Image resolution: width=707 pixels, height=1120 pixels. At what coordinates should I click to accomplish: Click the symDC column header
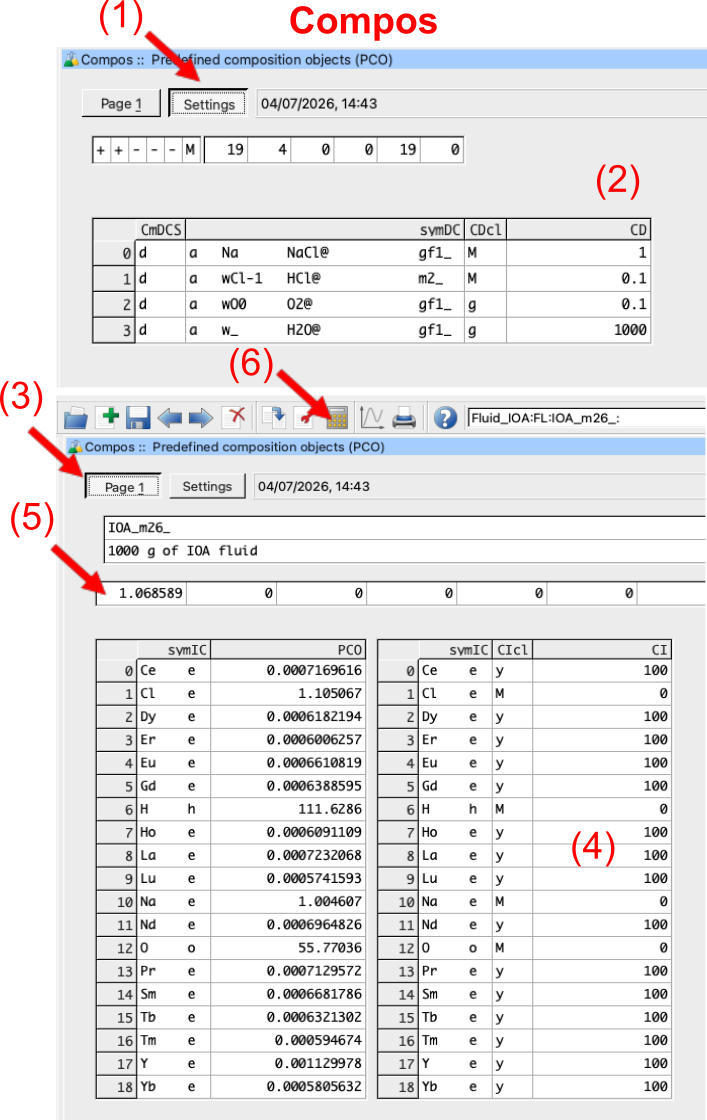pyautogui.click(x=325, y=230)
